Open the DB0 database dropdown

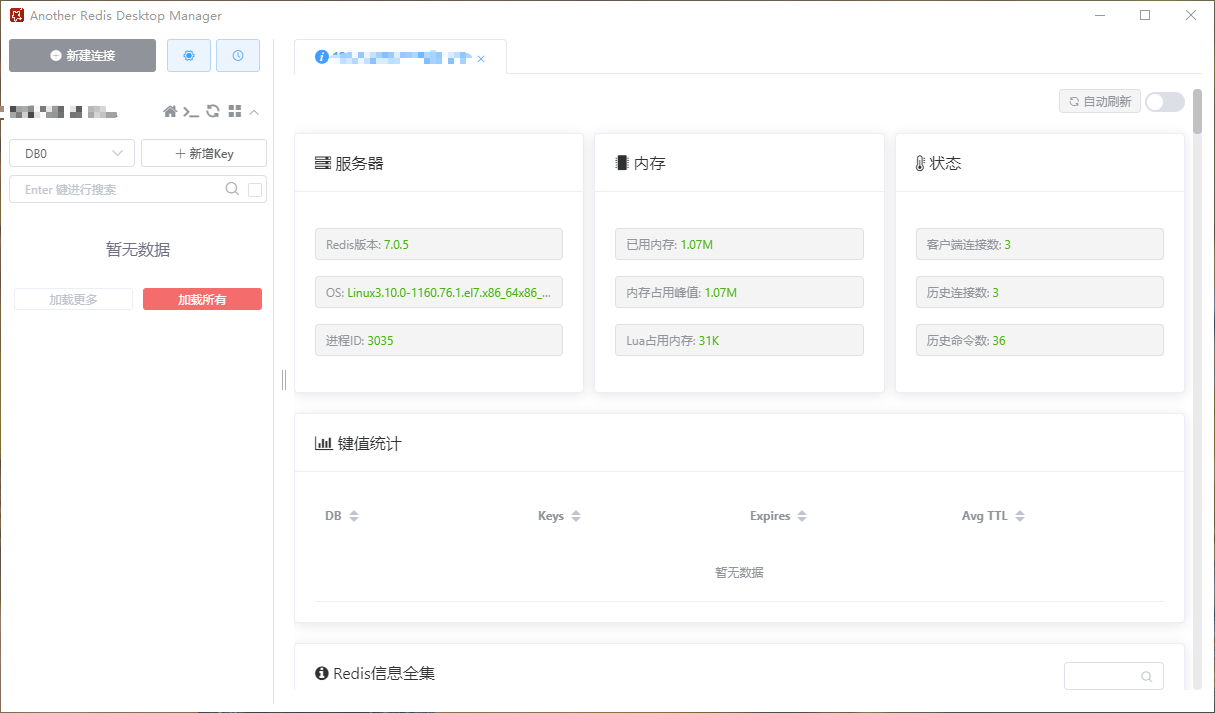click(71, 152)
